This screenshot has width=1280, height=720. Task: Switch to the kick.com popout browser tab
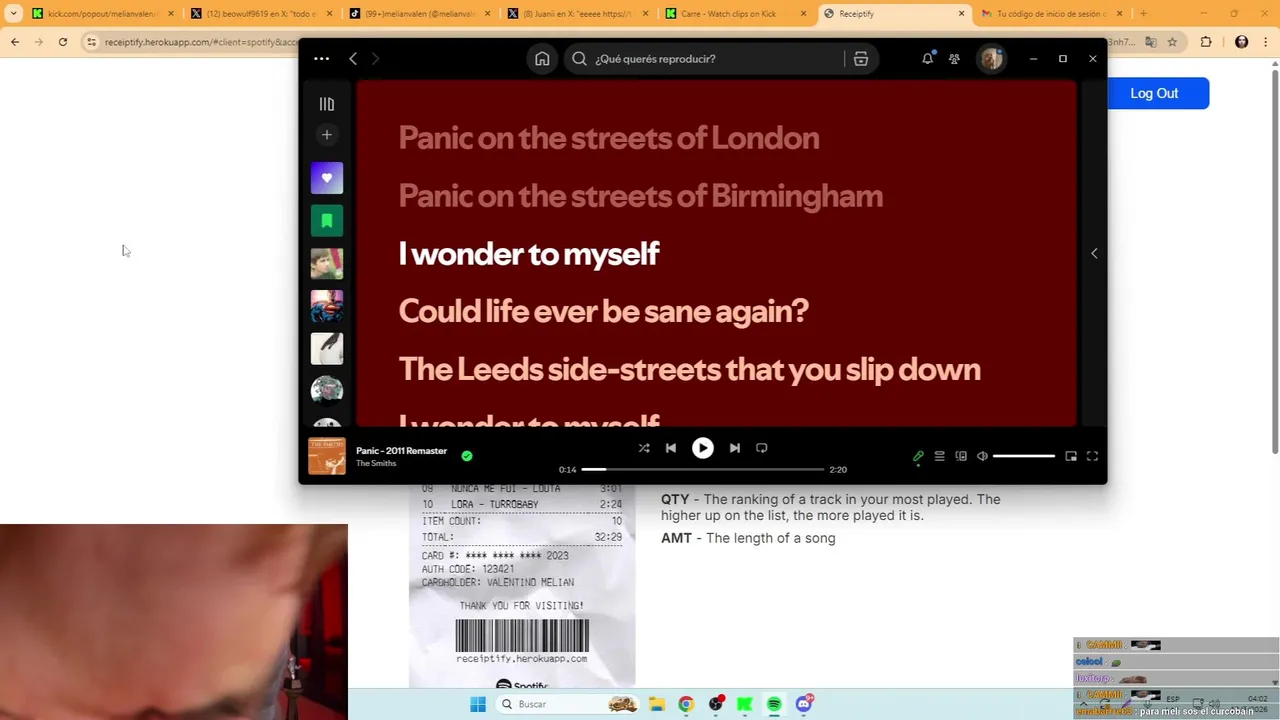point(101,14)
